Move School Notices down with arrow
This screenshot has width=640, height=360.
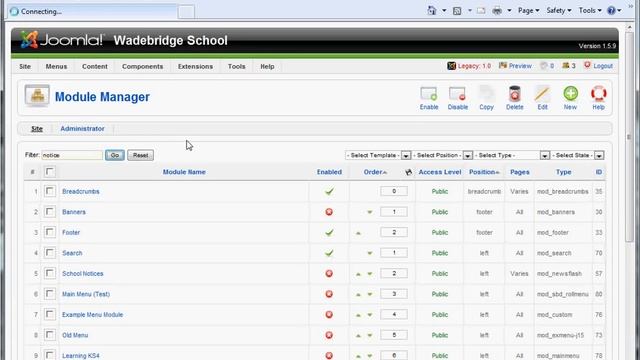click(x=369, y=274)
